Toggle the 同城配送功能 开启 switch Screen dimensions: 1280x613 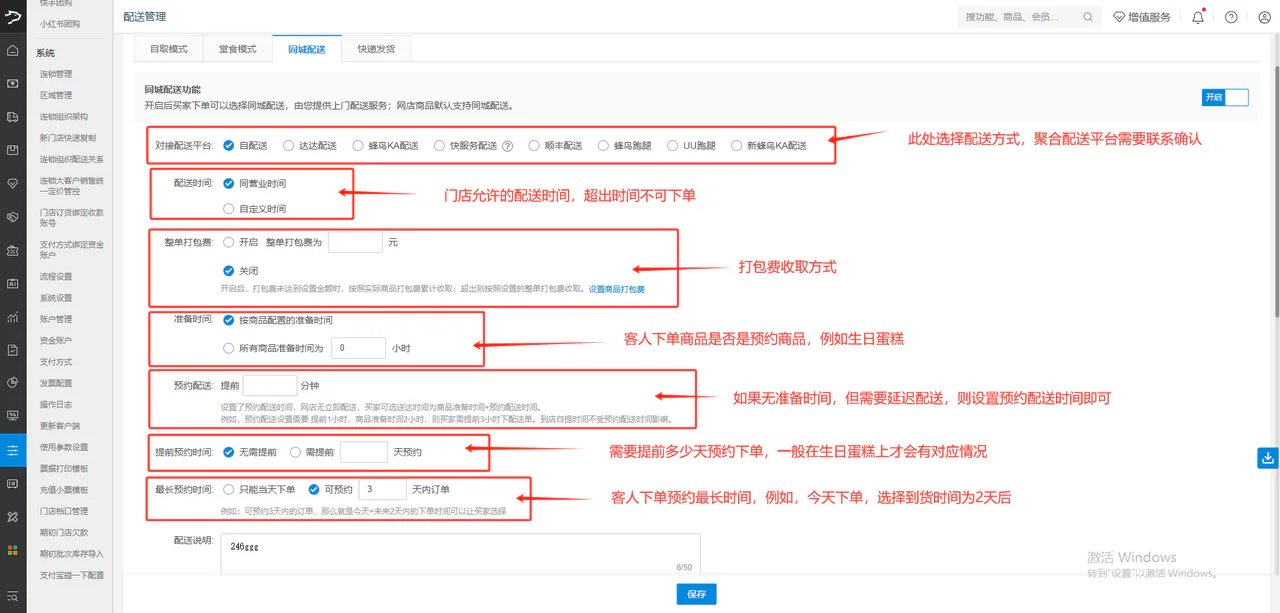(x=1225, y=97)
